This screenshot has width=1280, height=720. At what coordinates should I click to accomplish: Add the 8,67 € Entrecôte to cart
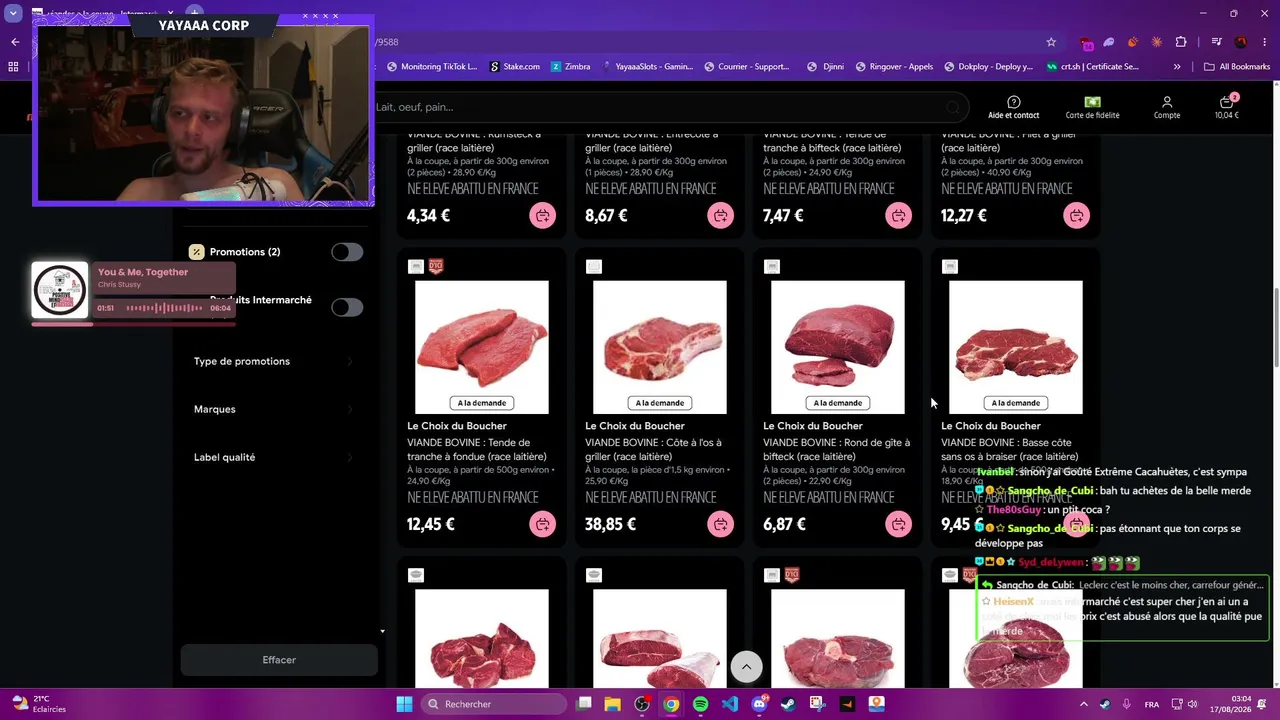[720, 215]
